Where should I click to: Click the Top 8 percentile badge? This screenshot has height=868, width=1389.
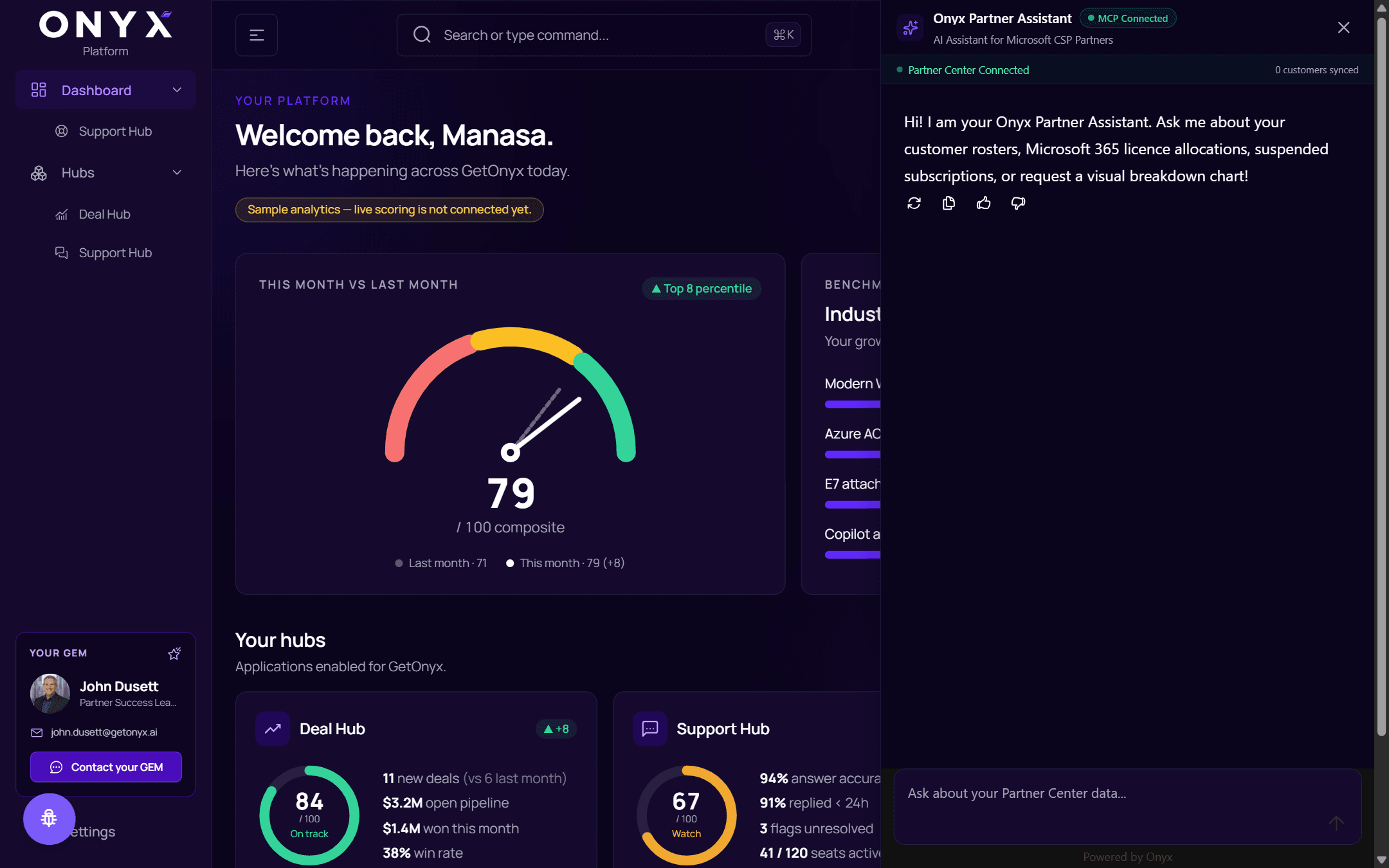point(702,289)
